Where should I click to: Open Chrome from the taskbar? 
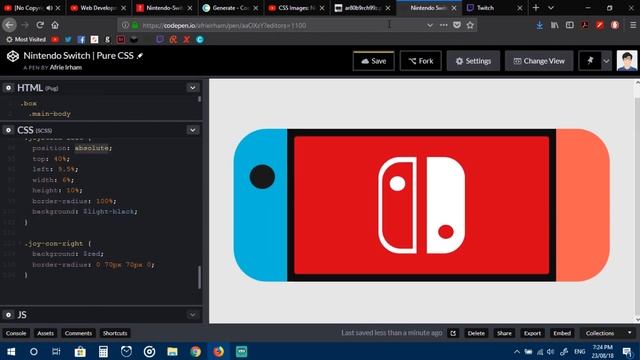[x=196, y=351]
